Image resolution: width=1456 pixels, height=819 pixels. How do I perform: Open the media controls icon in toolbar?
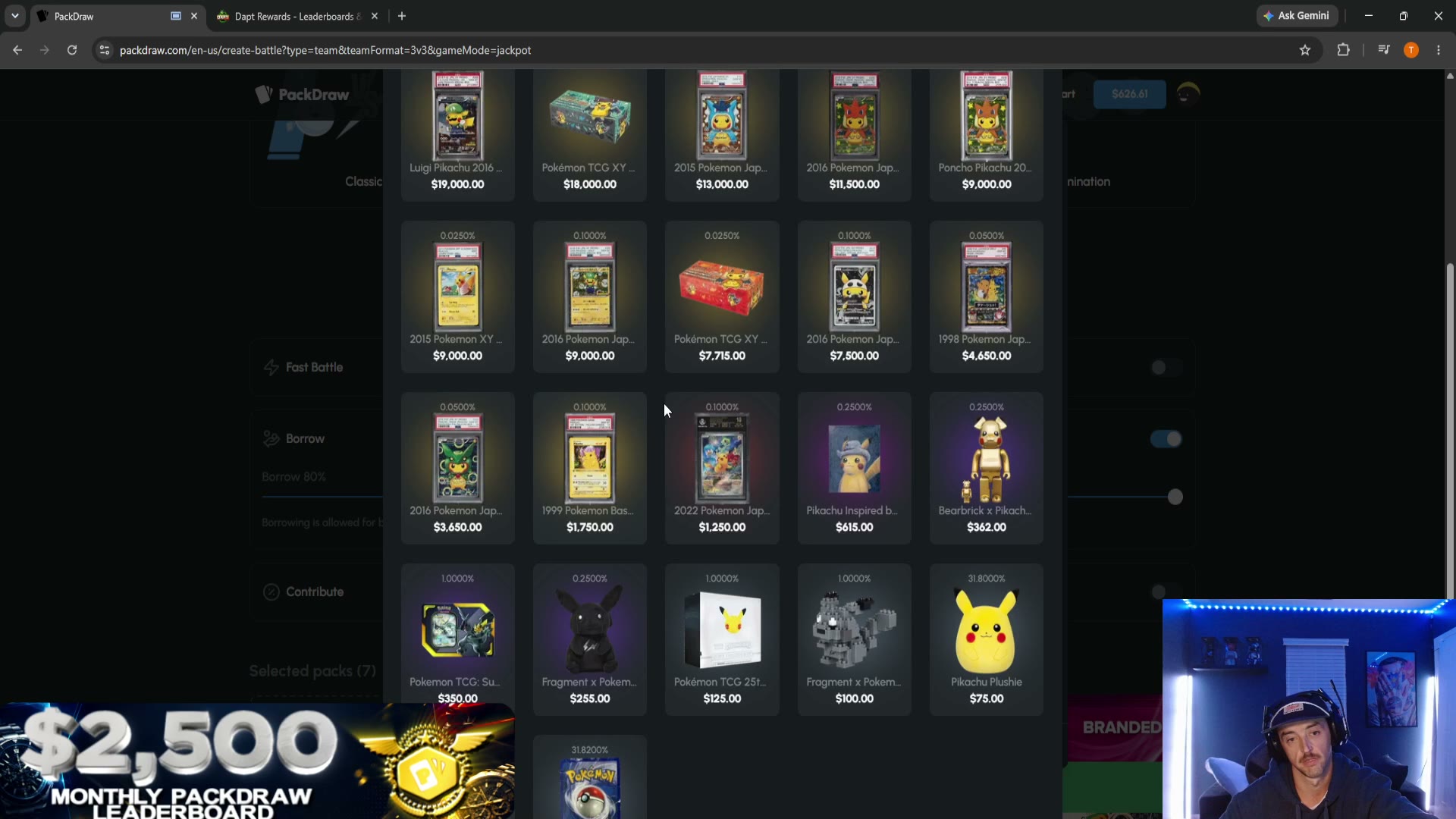[1384, 50]
